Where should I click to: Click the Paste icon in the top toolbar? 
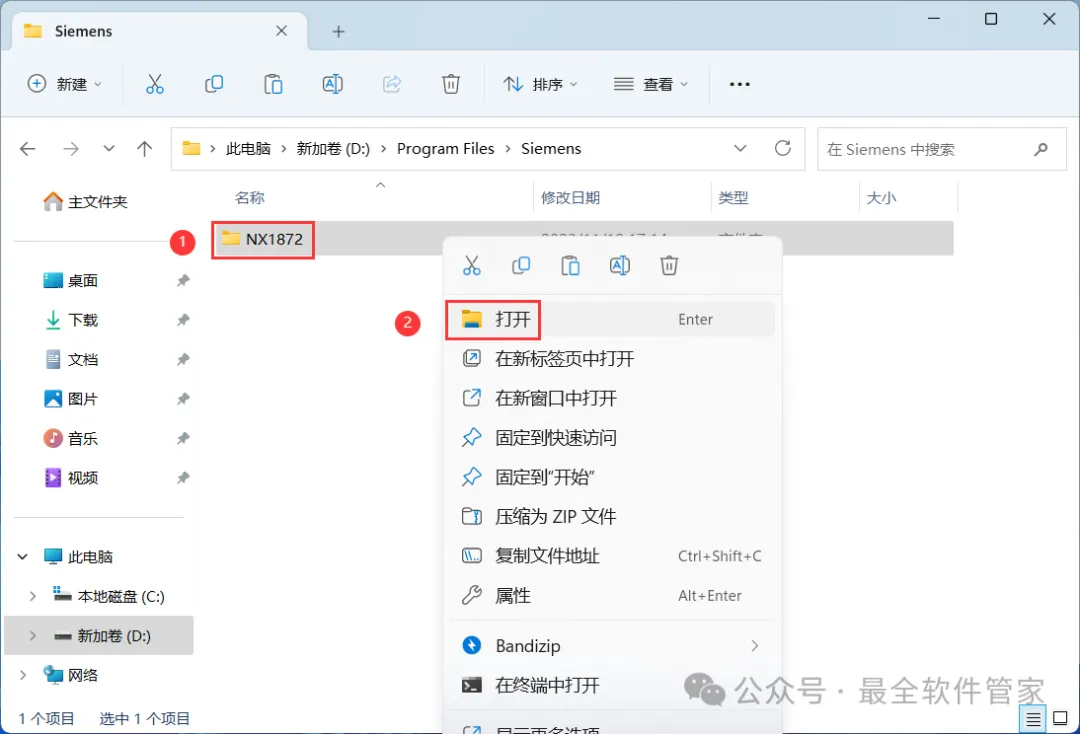point(273,84)
